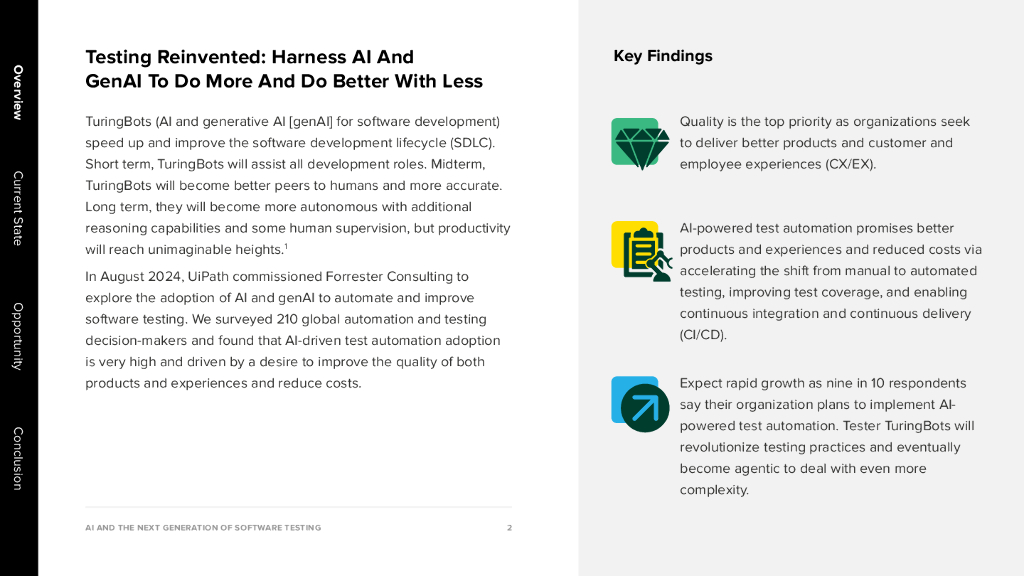Select the 'Key Findings' heading

(x=663, y=56)
